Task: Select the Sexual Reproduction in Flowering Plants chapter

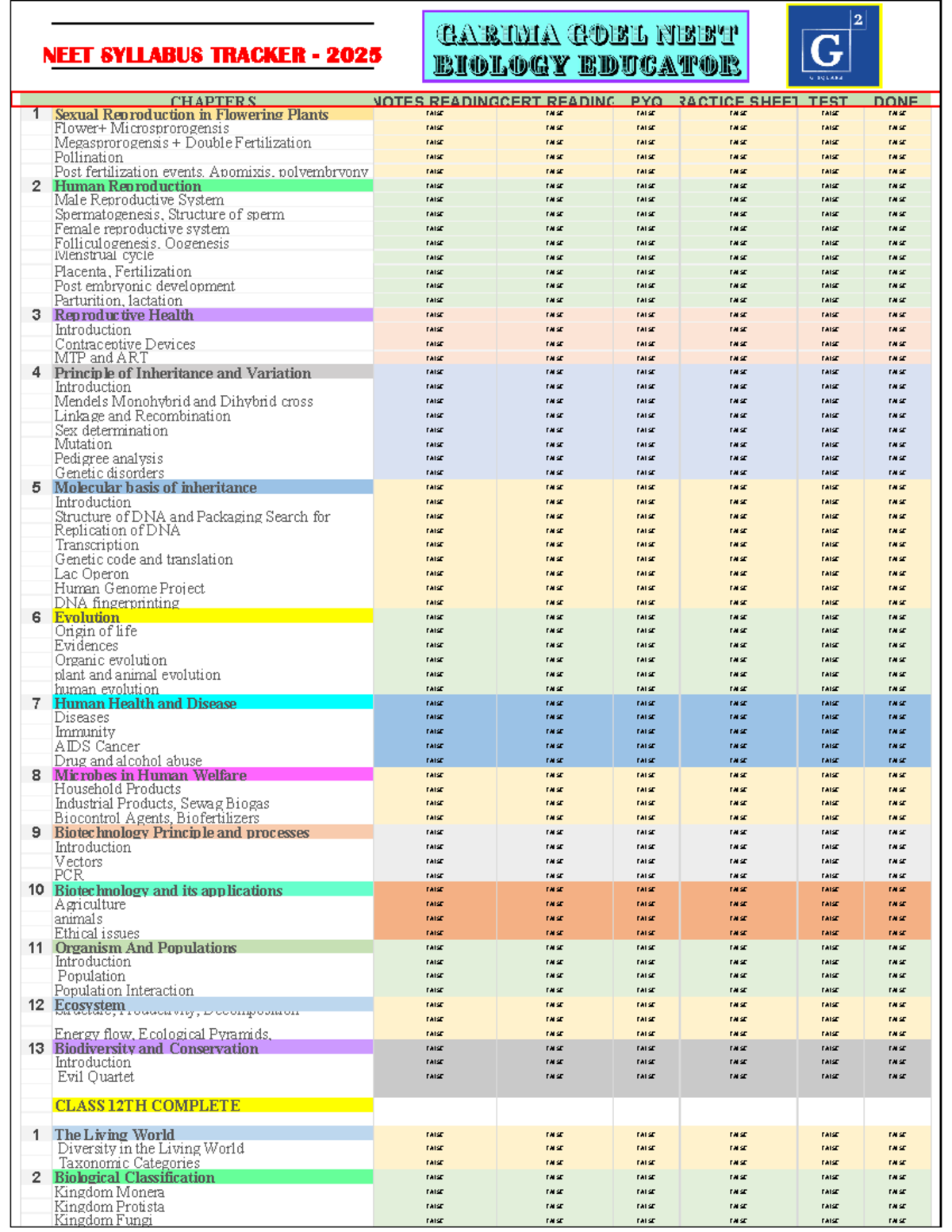Action: (191, 114)
